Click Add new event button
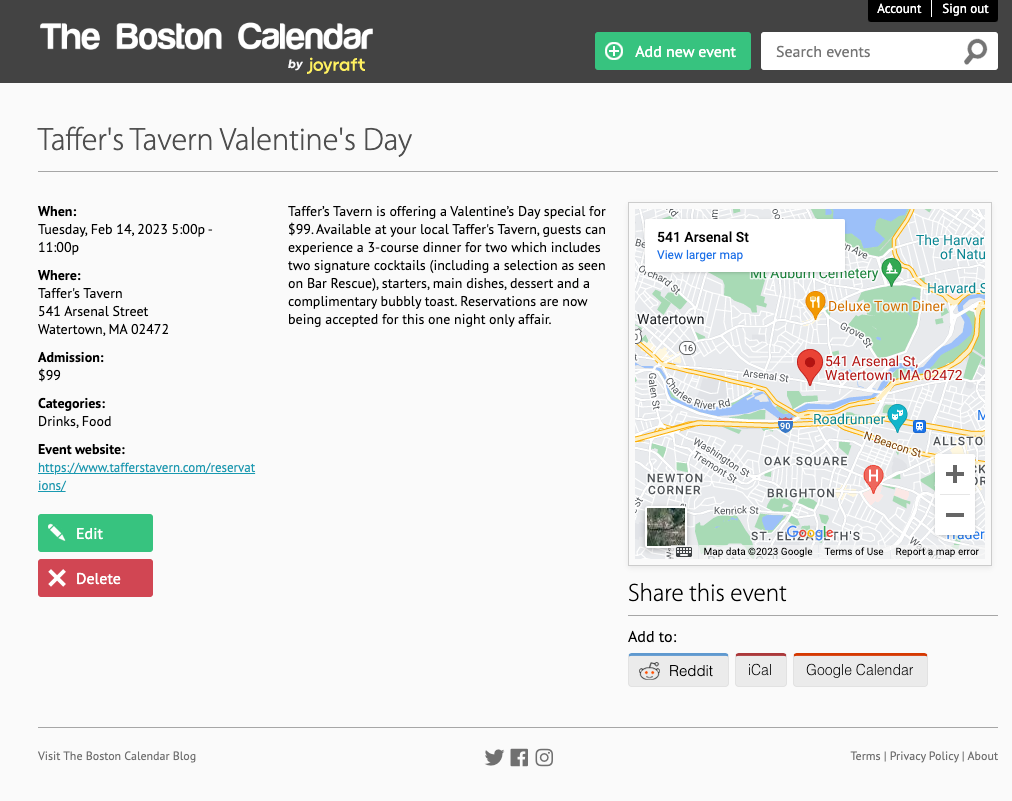1012x801 pixels. (673, 52)
